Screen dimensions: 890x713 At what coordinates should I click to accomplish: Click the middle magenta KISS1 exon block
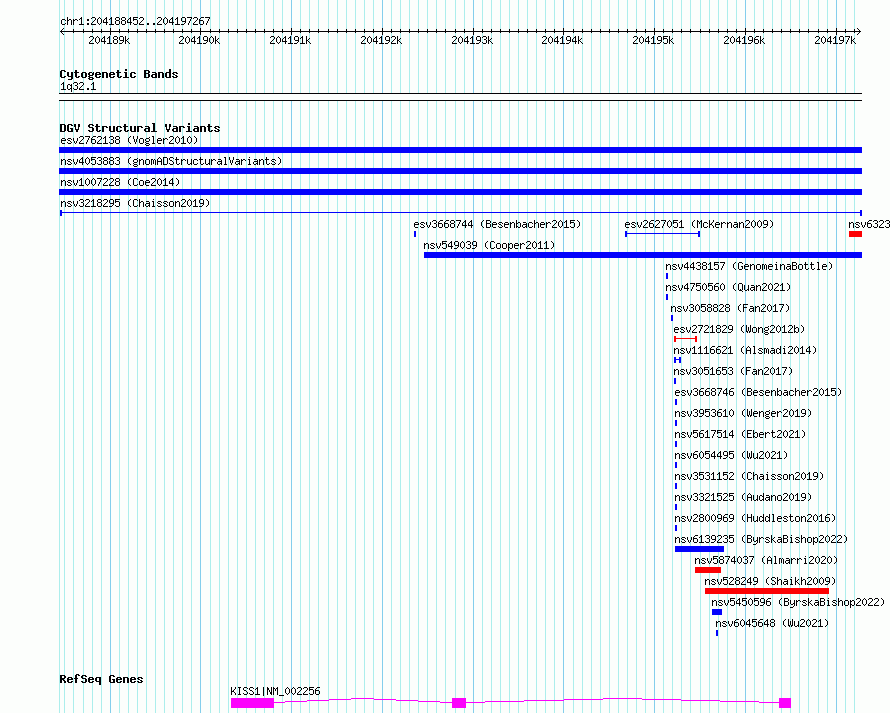coord(459,703)
